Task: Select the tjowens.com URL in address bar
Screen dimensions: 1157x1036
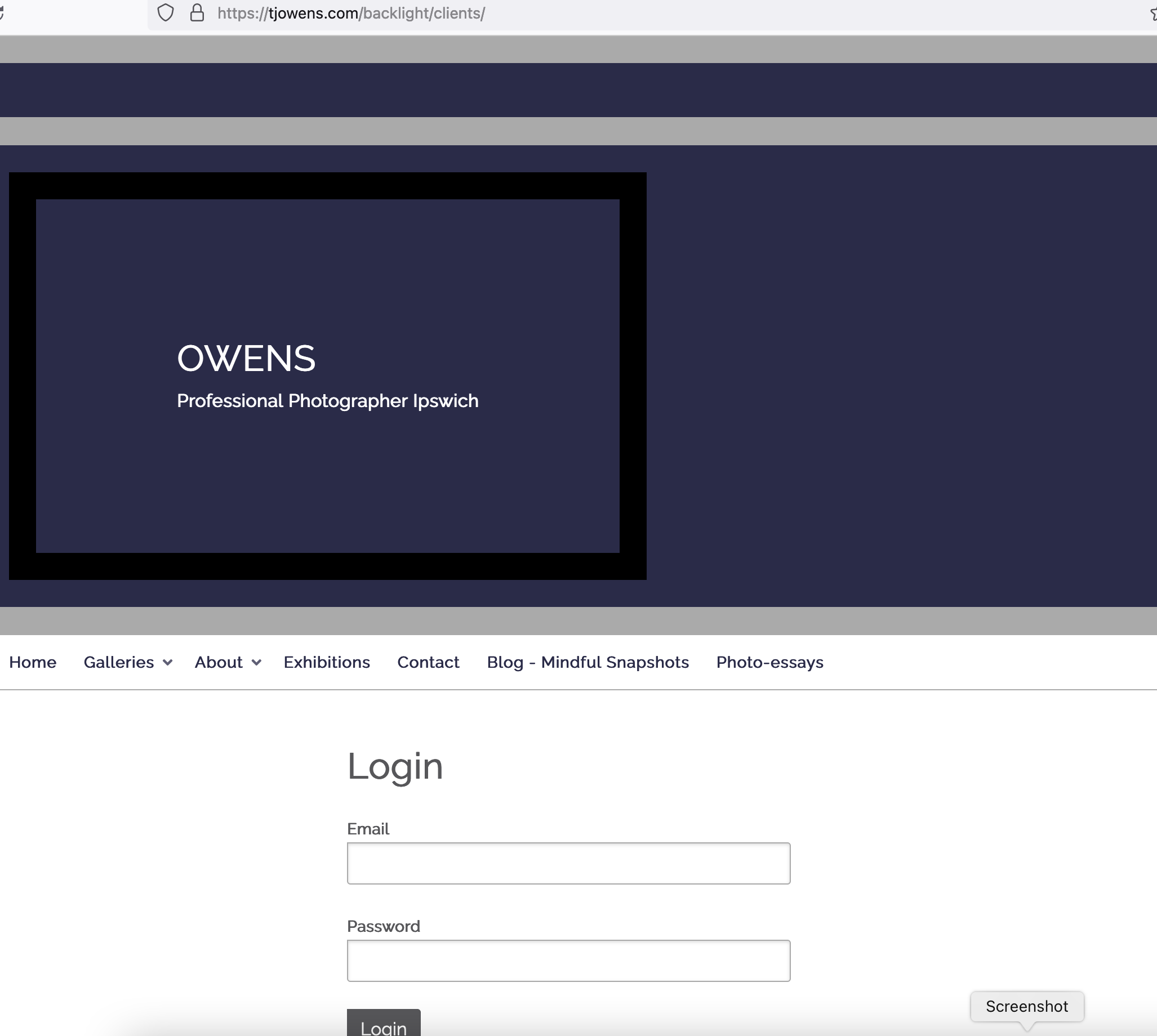Action: 351,13
